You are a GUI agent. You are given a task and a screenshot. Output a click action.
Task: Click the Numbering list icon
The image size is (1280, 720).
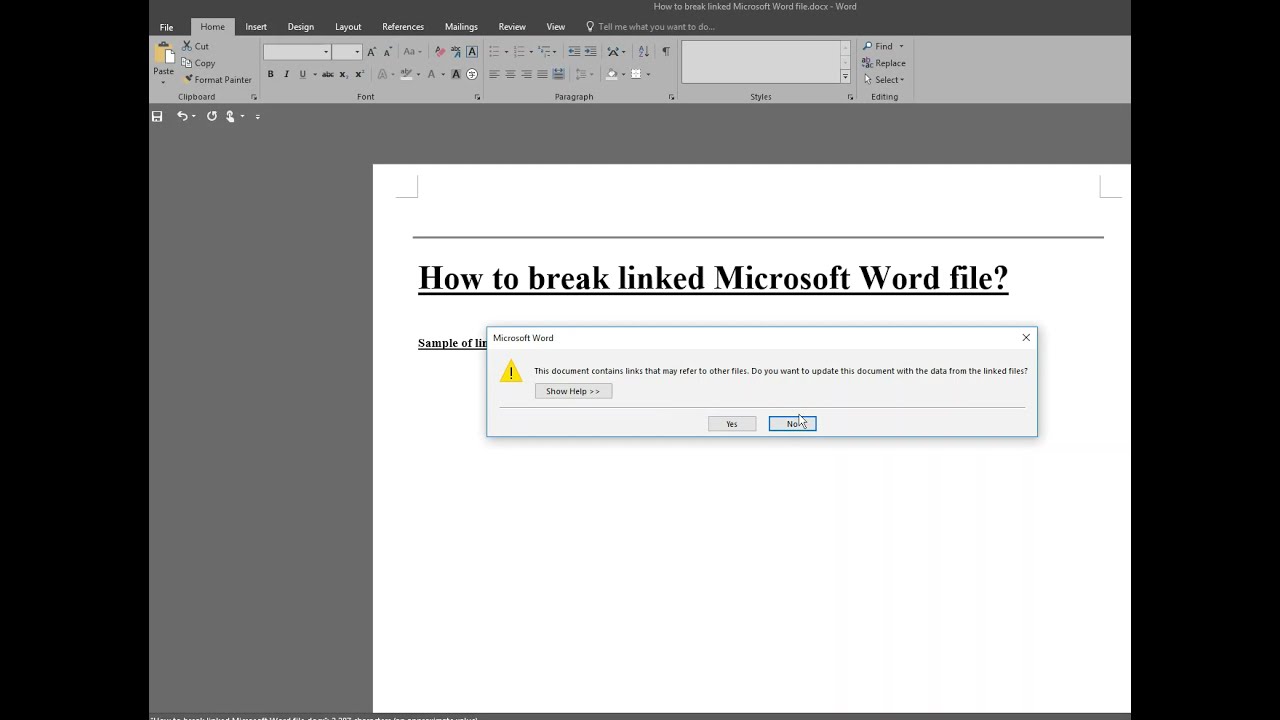coord(518,51)
